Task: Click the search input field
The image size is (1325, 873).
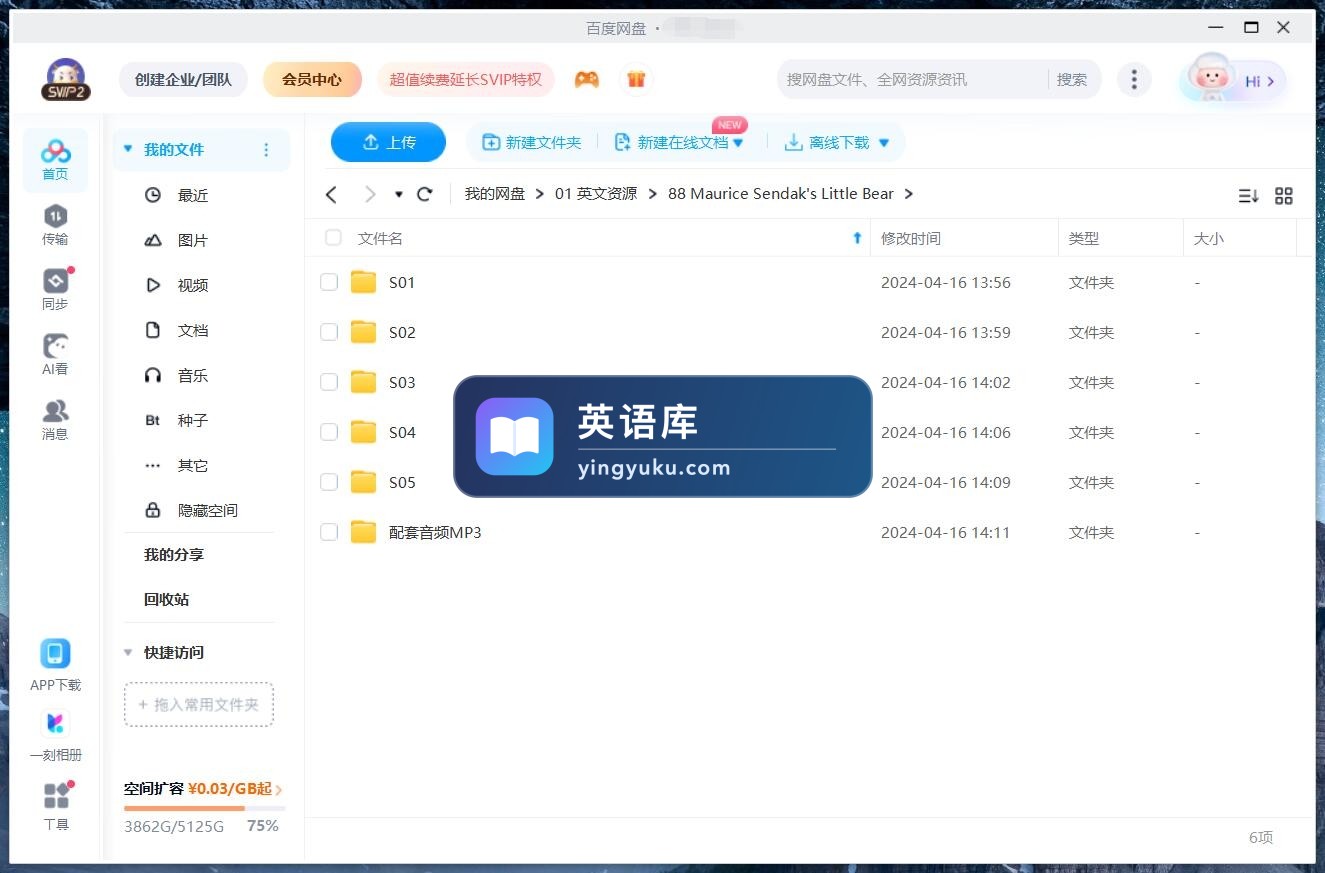Action: (x=912, y=80)
